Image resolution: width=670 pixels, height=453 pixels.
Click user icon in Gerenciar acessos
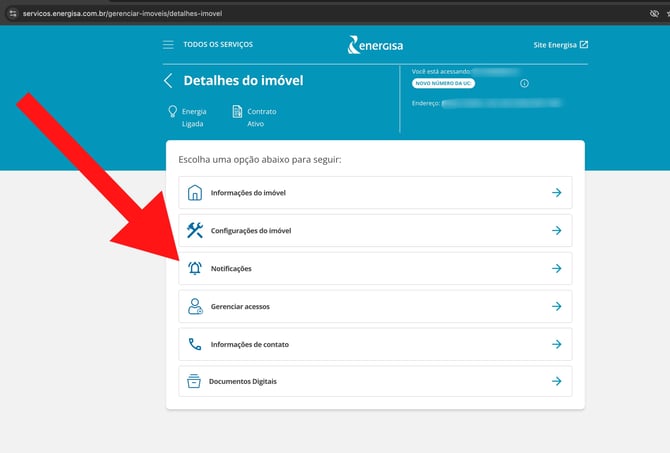click(195, 306)
